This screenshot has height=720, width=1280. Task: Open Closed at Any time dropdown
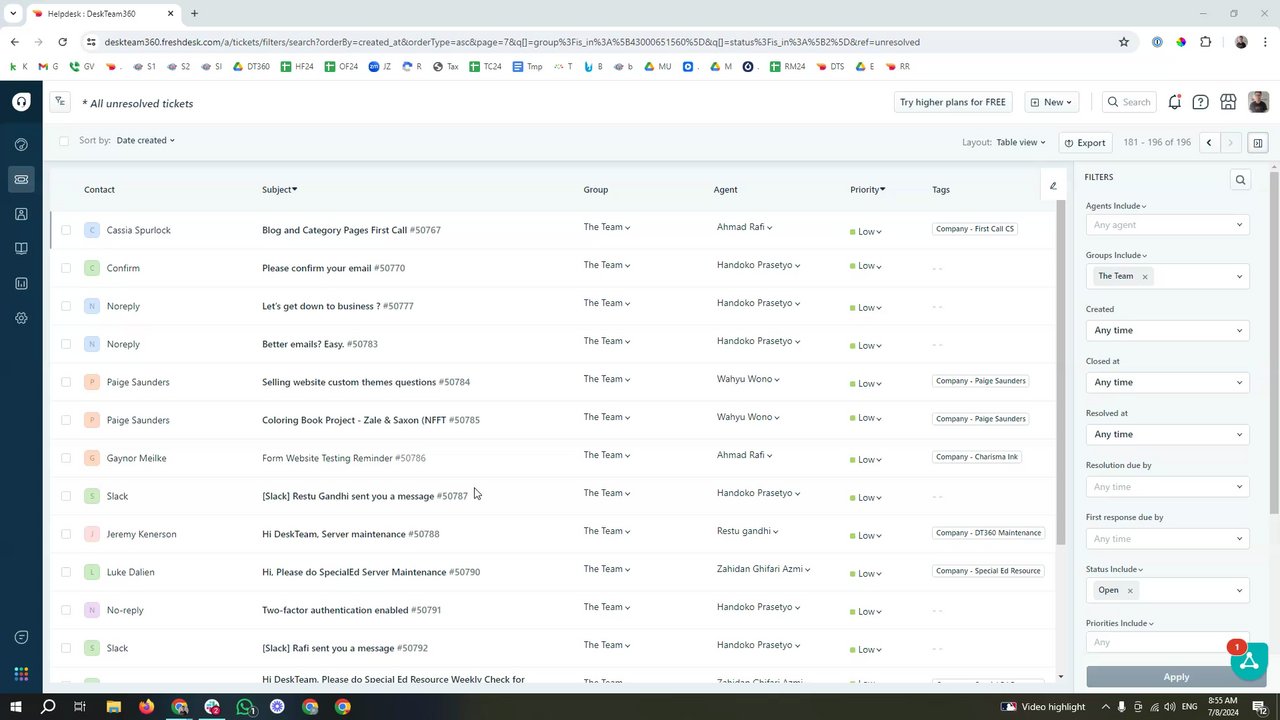[1167, 382]
